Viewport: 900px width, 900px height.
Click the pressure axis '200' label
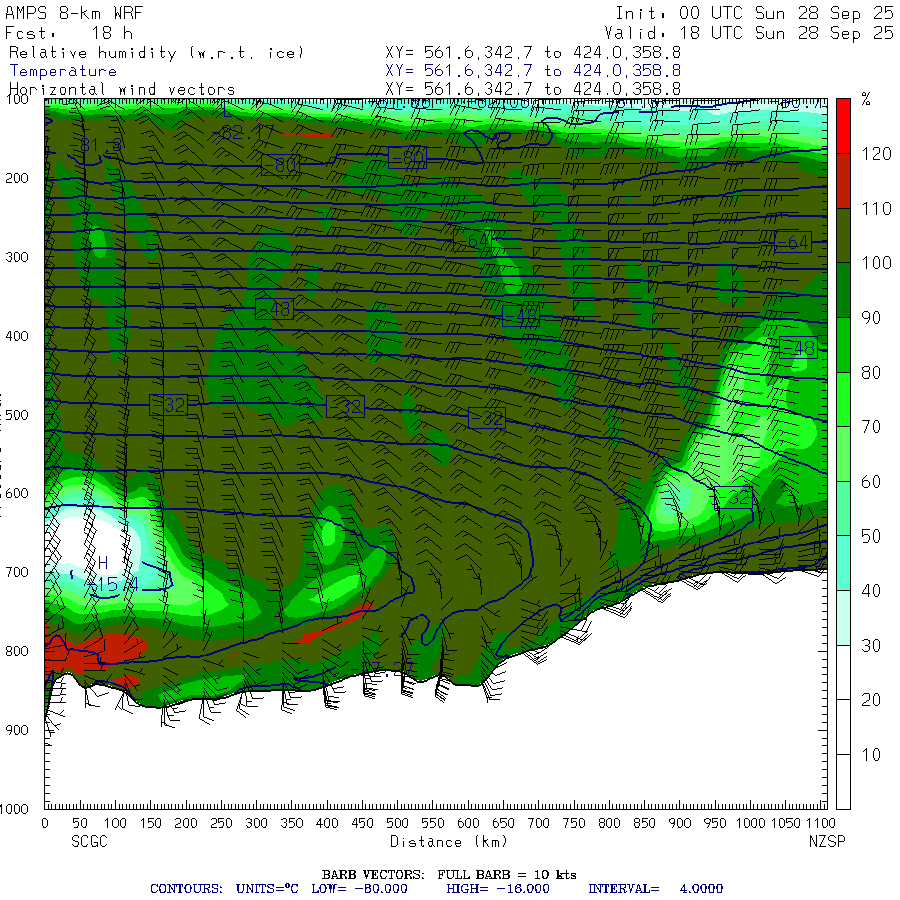[x=17, y=179]
